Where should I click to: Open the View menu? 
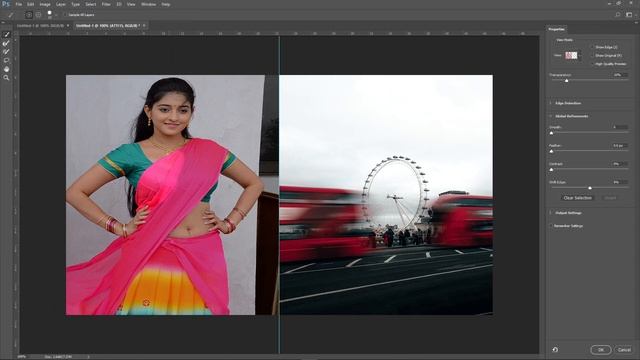click(x=131, y=4)
